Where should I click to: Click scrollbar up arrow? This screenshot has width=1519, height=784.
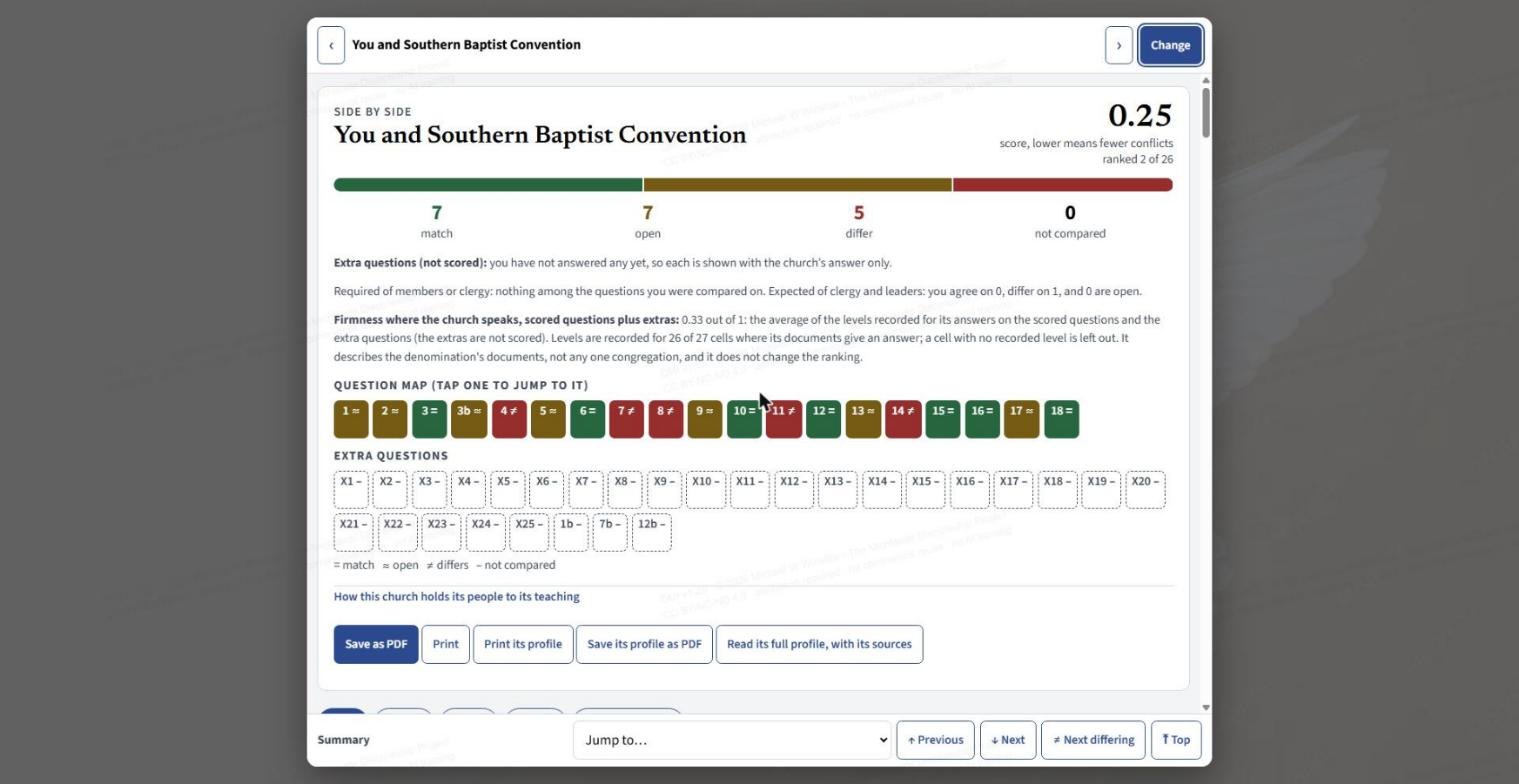pos(1206,80)
